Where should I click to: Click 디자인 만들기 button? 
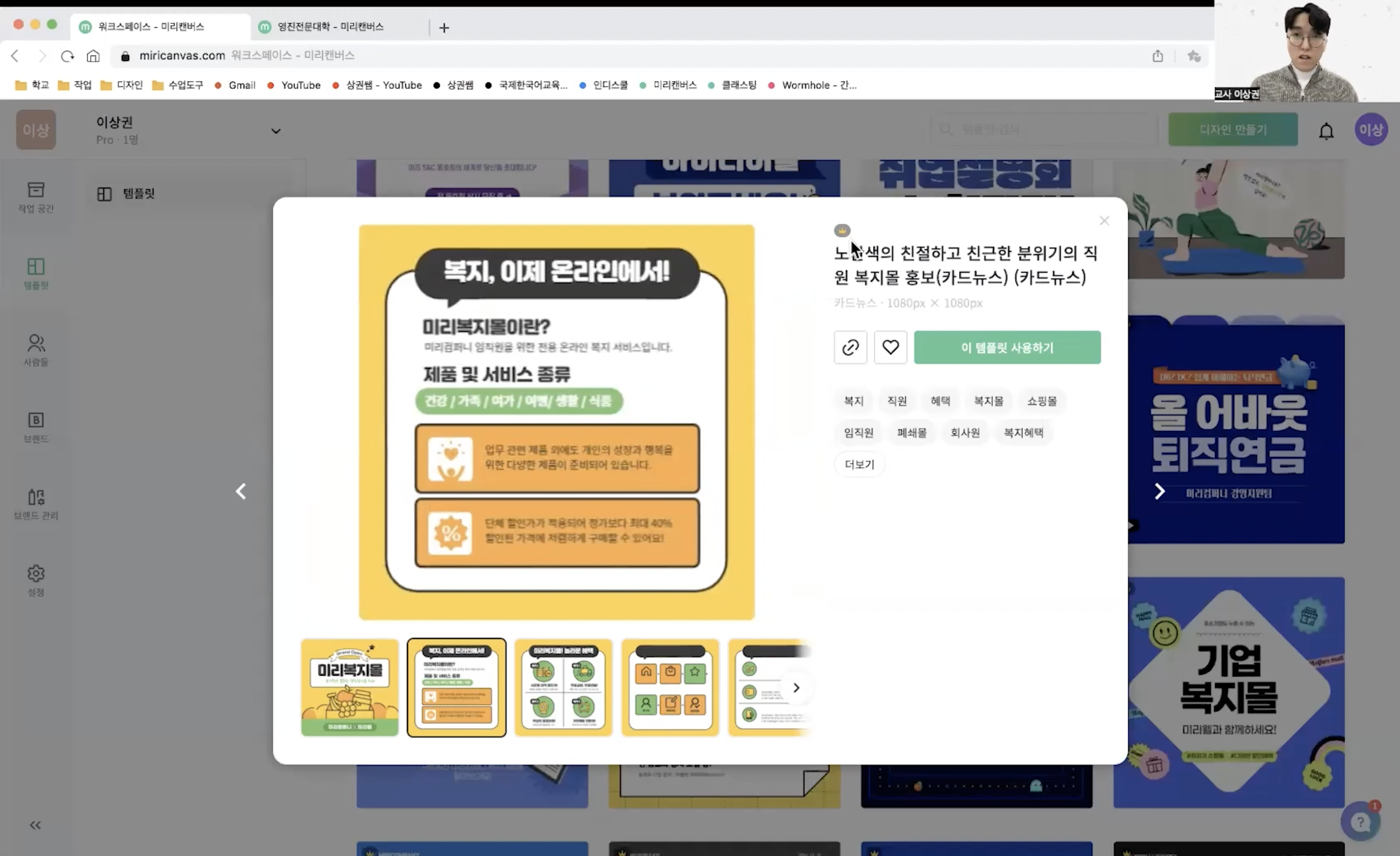point(1233,130)
